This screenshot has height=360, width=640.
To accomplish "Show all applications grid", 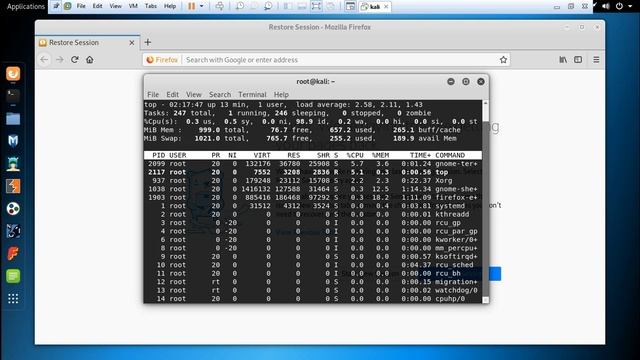I will coord(13,299).
